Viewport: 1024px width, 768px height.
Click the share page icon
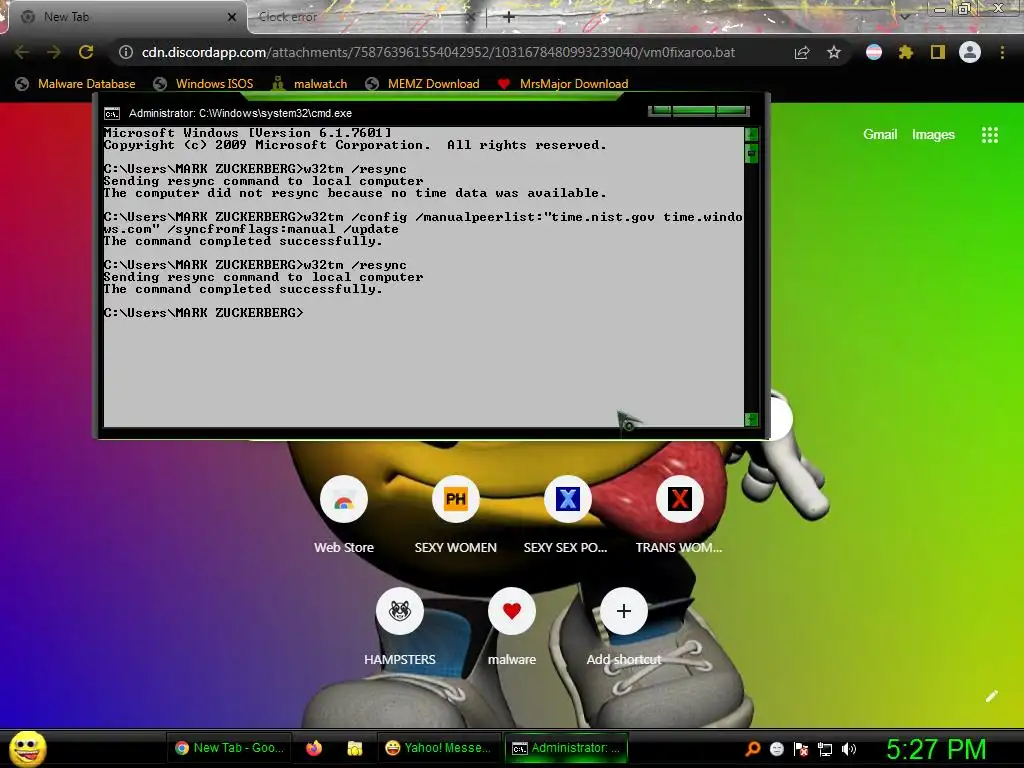[802, 52]
